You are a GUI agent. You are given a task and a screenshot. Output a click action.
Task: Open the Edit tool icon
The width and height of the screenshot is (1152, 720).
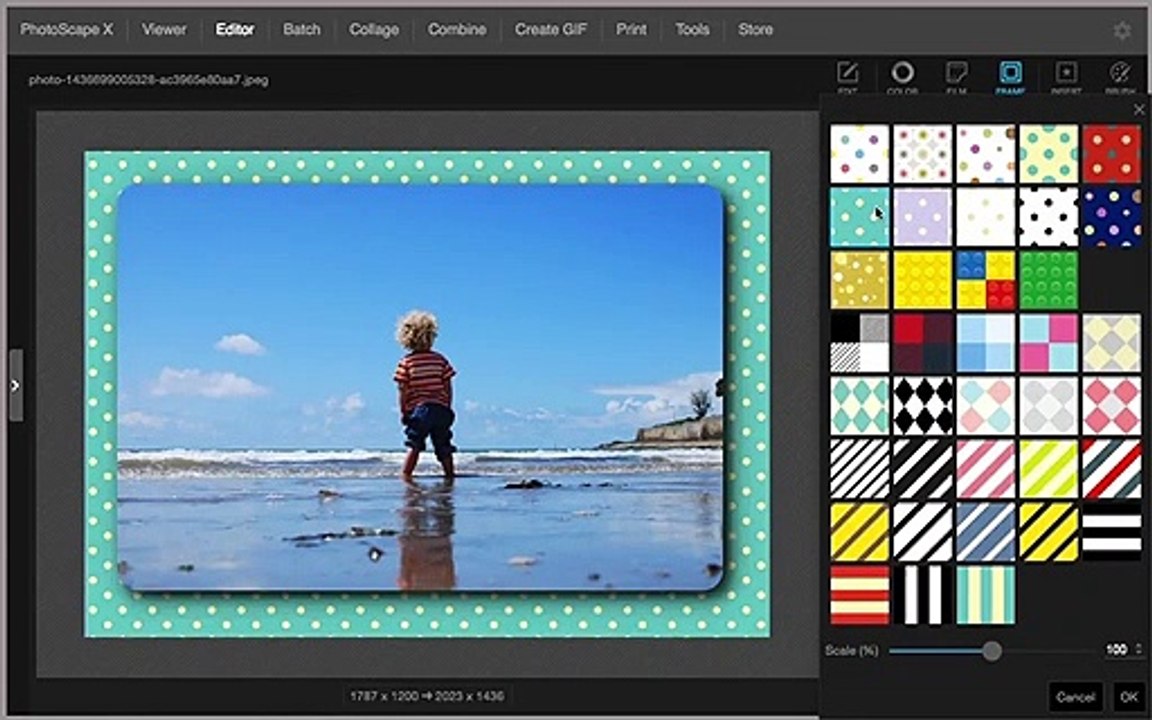click(847, 73)
